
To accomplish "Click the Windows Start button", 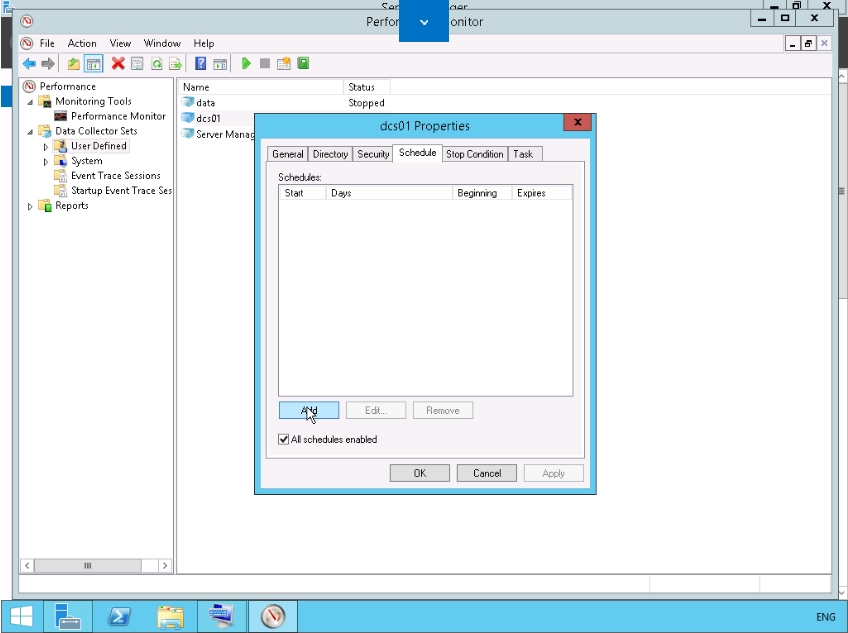I will (21, 616).
